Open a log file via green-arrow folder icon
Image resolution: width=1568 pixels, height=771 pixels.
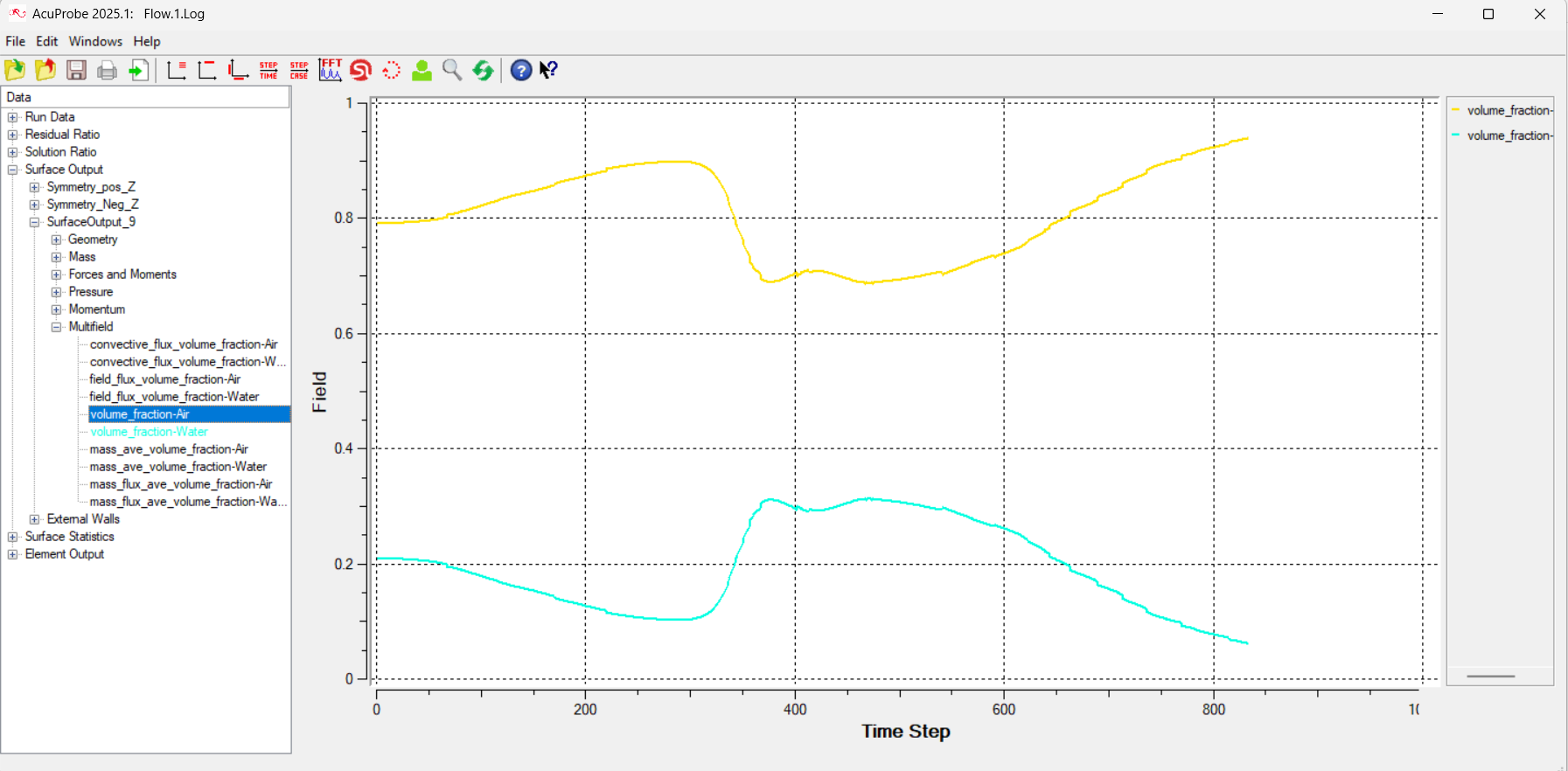(15, 70)
